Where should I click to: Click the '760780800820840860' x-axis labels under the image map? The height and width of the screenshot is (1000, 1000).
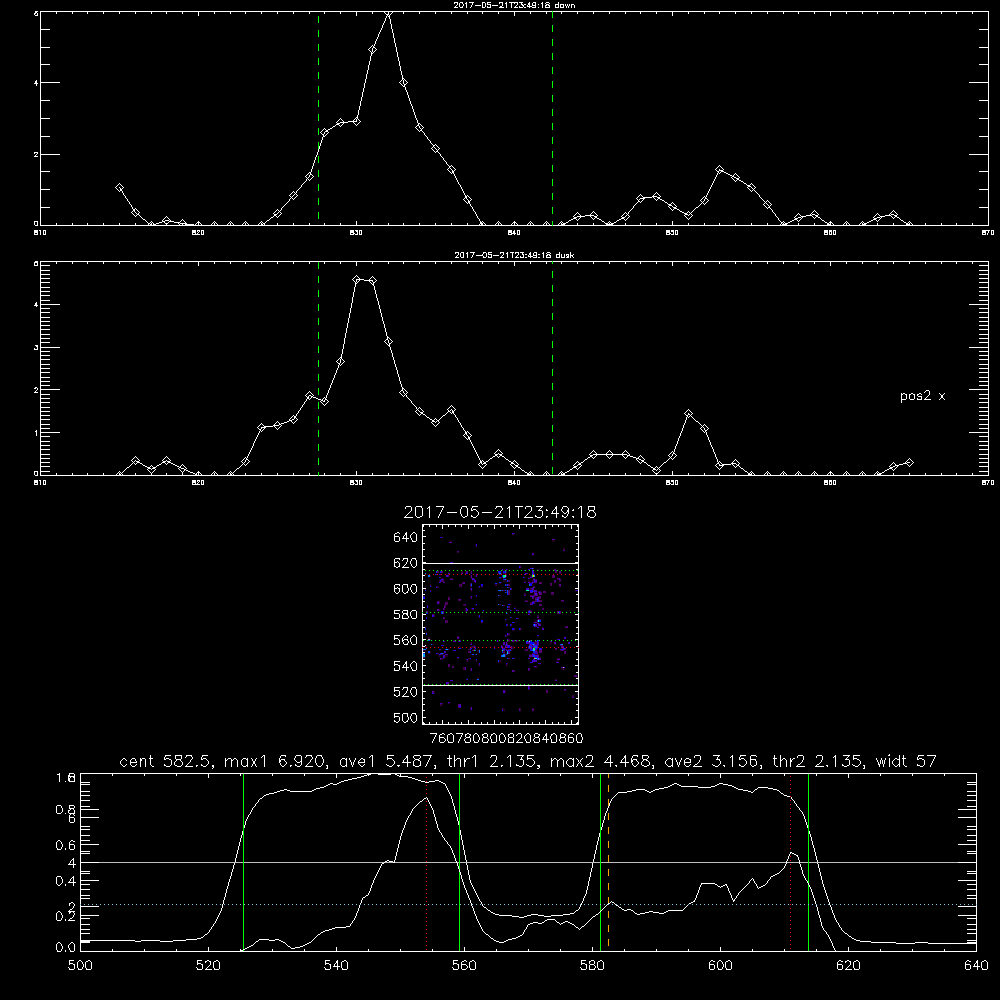506,739
